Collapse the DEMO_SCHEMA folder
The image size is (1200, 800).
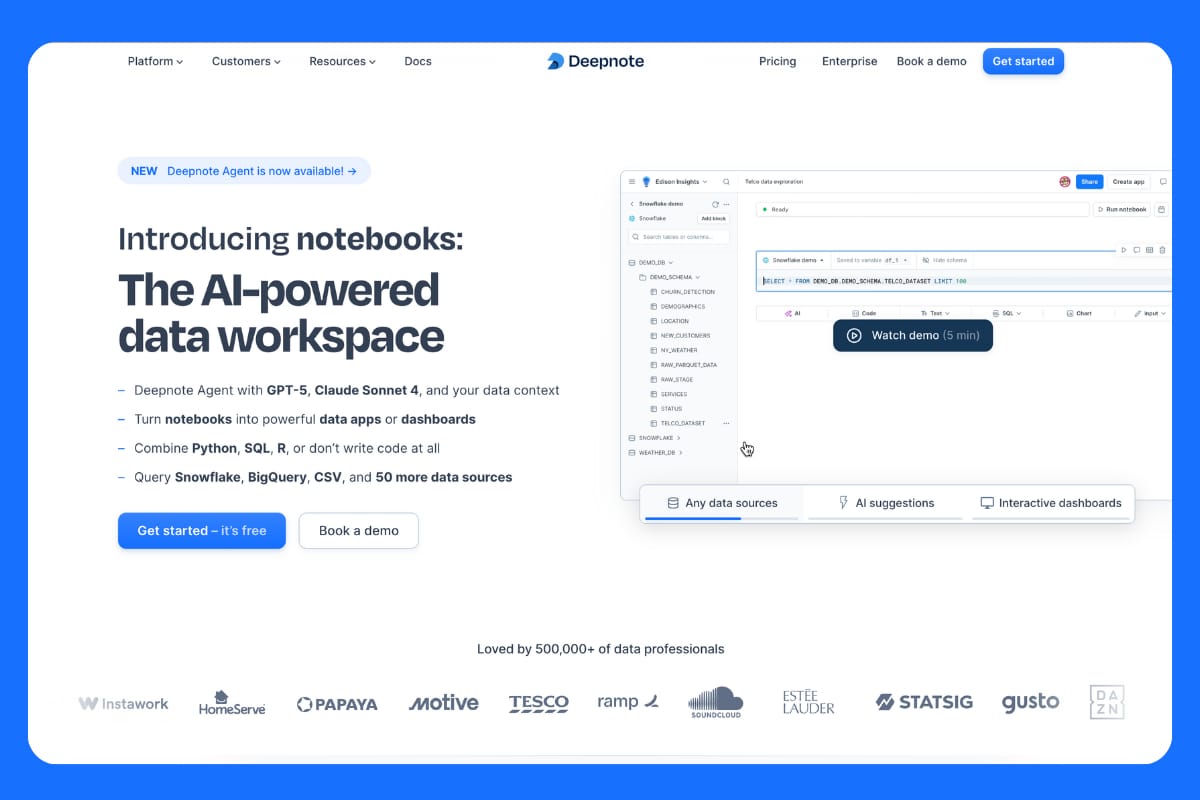pos(698,277)
